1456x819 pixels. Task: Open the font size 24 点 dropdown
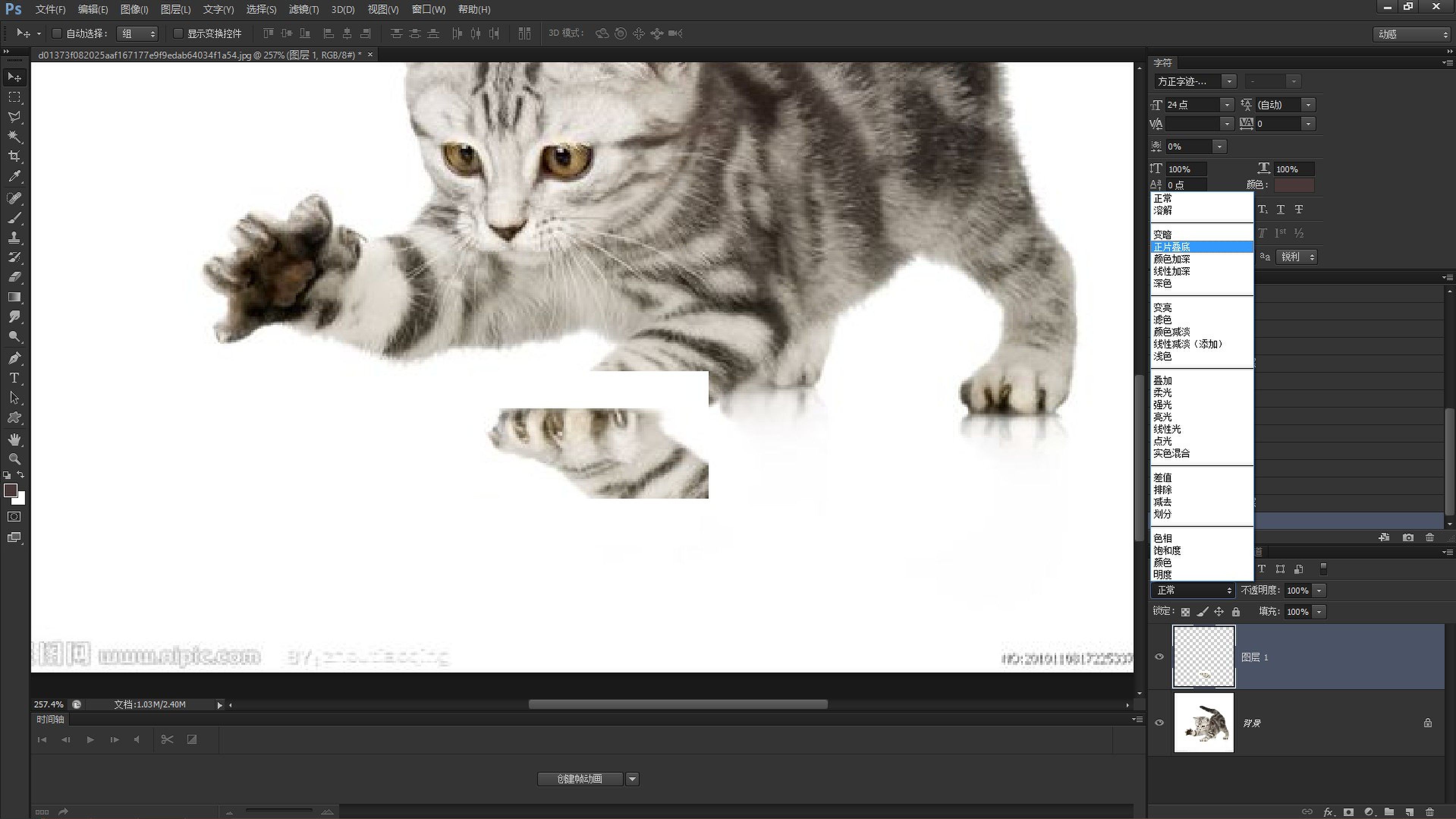[1226, 105]
